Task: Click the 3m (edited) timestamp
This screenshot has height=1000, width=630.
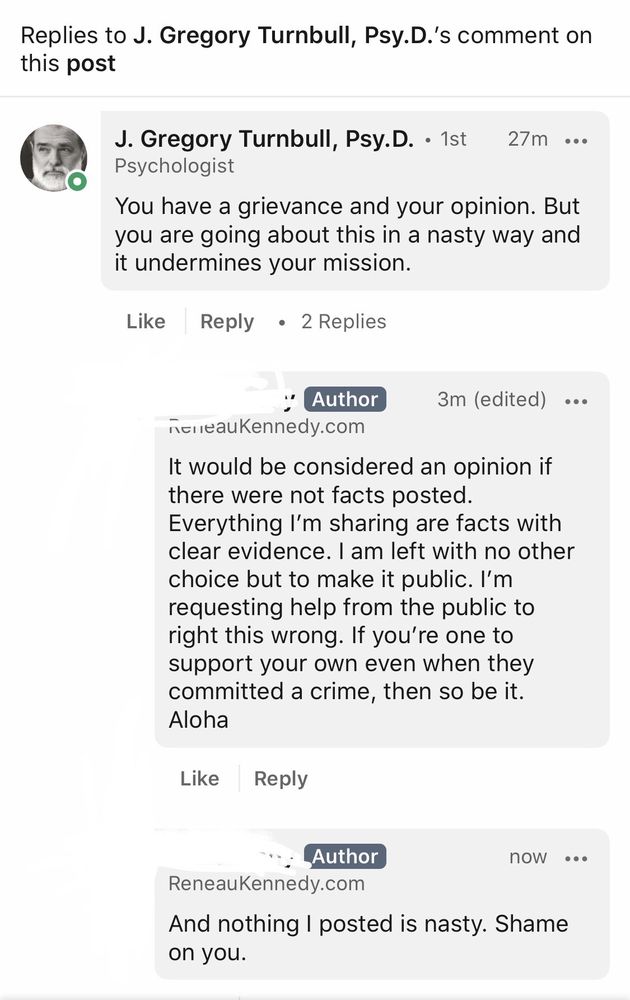Action: pos(491,399)
